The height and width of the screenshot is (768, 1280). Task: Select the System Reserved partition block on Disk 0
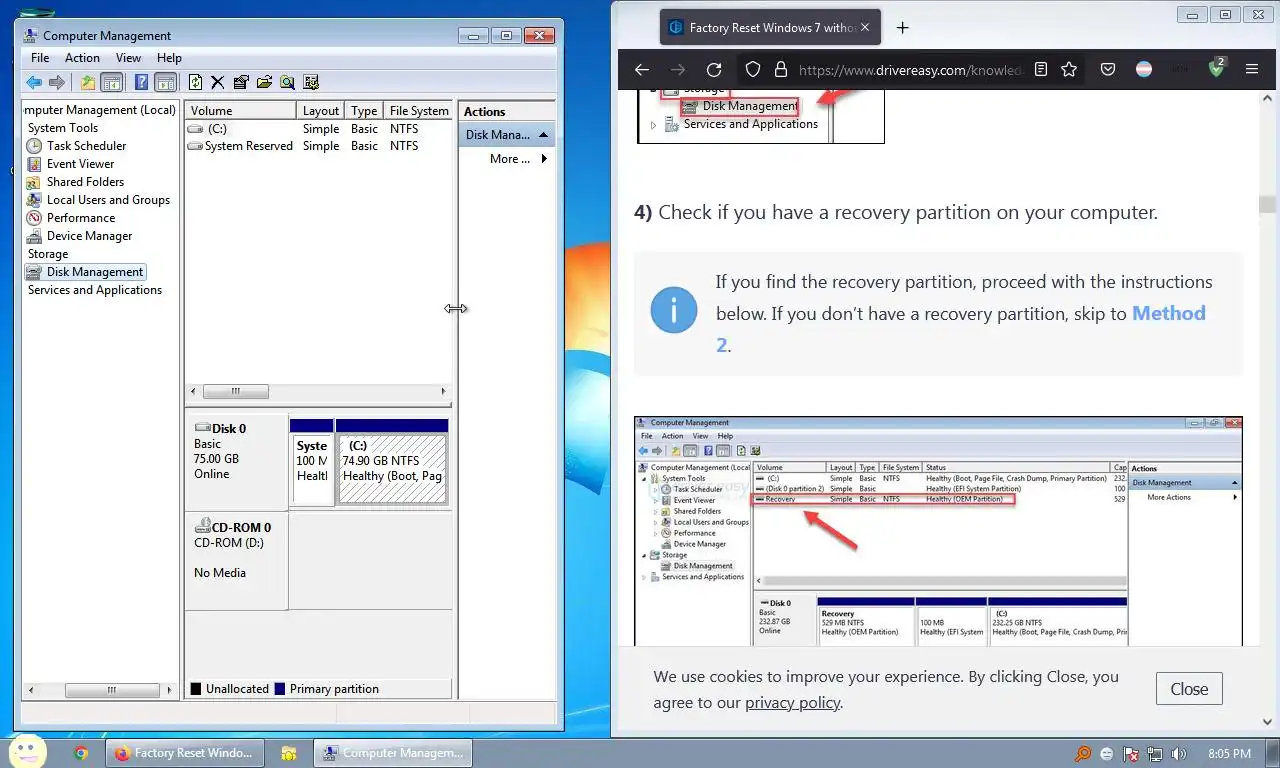[x=312, y=462]
